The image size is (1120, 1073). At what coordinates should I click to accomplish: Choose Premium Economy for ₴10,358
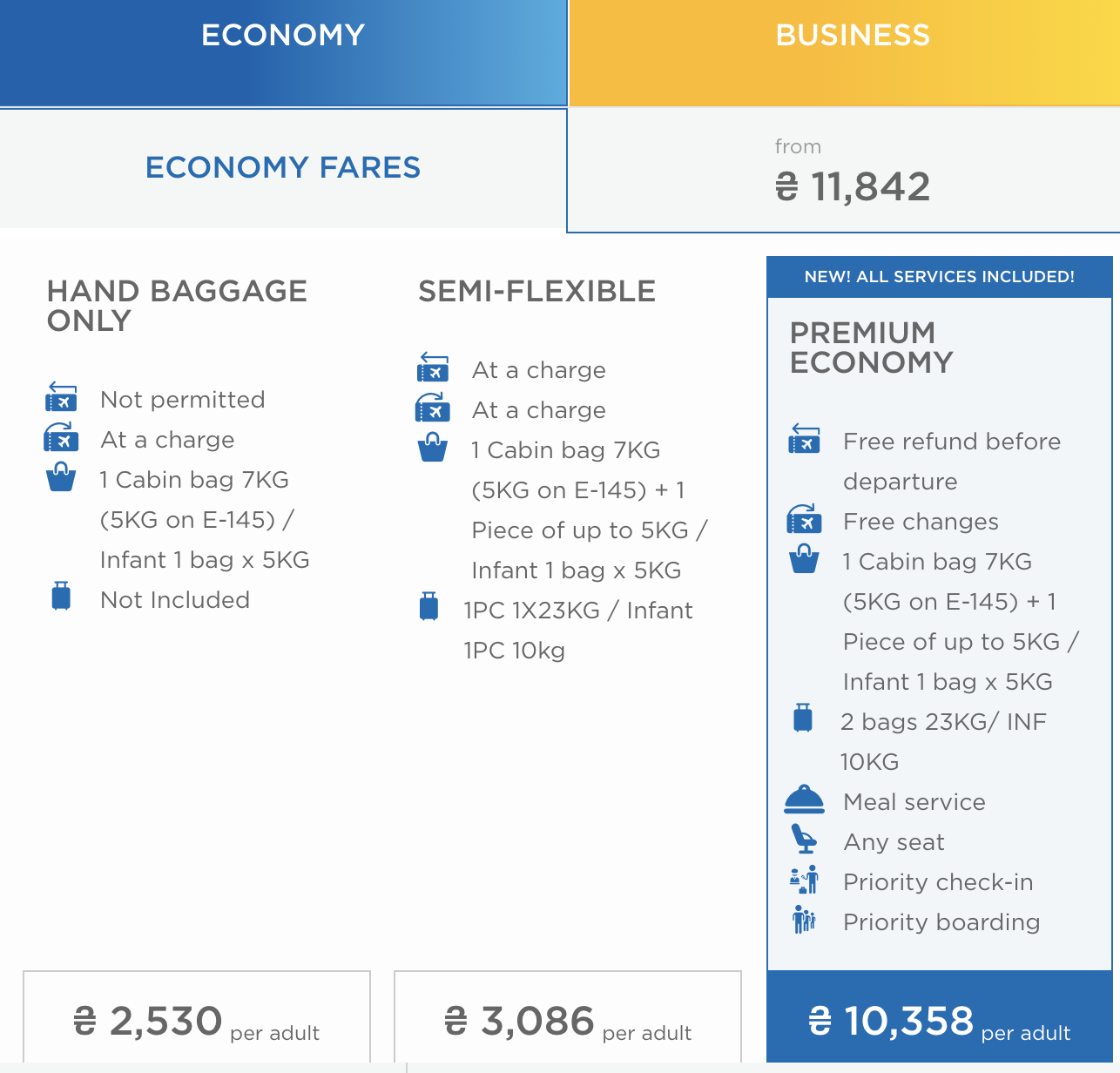[x=939, y=1021]
